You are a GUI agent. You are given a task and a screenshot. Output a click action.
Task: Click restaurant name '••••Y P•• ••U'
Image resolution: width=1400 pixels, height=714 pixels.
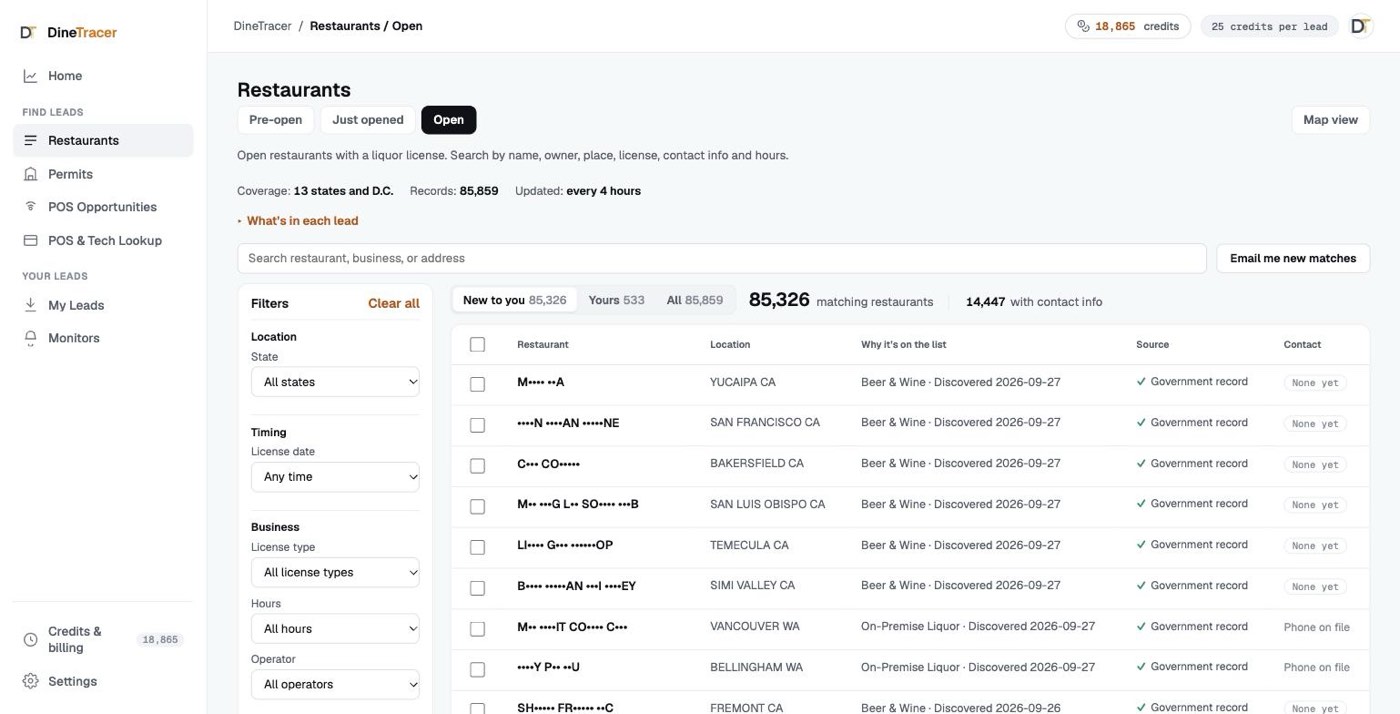pos(548,667)
